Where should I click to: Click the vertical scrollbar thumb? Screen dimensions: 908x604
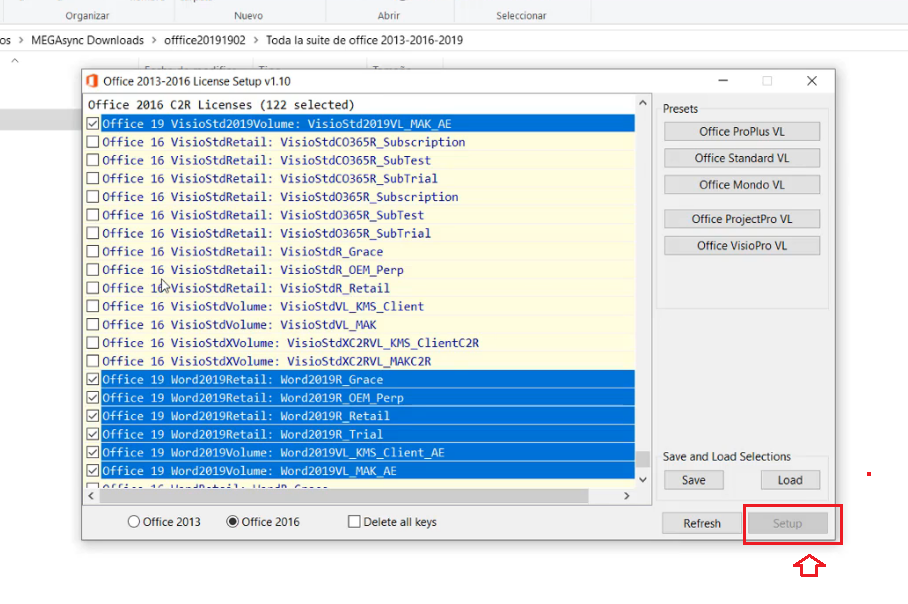click(x=643, y=459)
